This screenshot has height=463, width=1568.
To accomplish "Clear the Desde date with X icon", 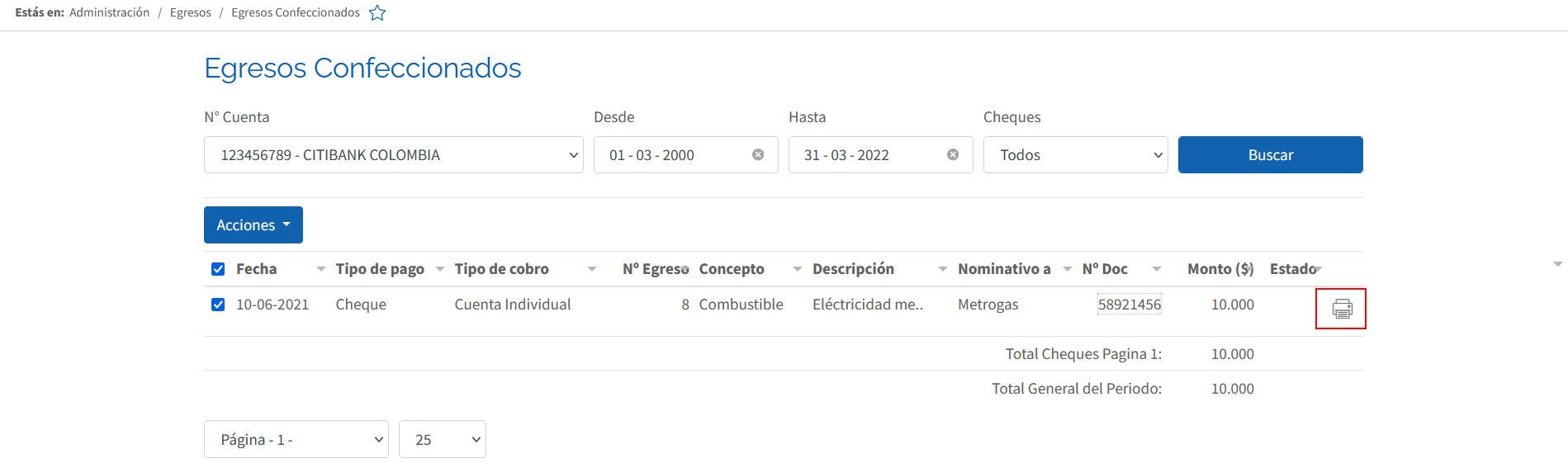I will click(758, 155).
